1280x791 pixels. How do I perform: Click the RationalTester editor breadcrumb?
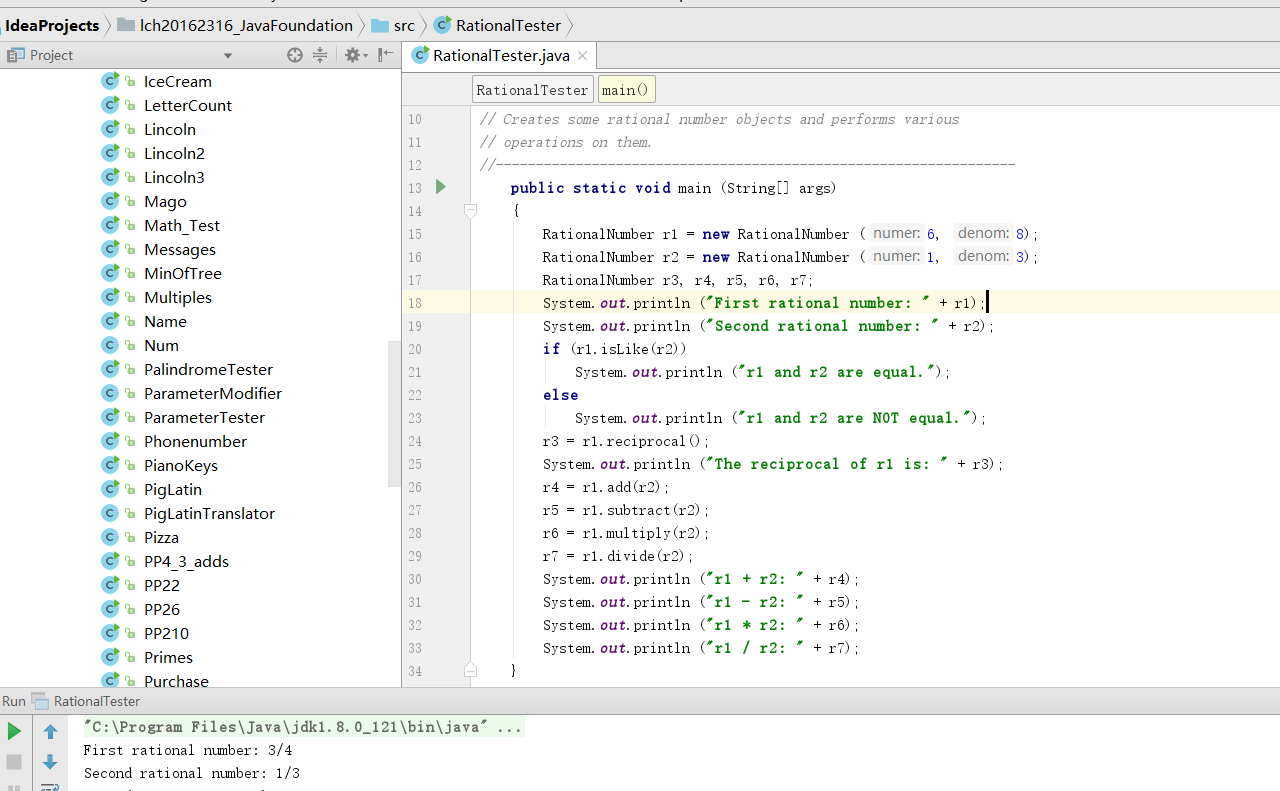pyautogui.click(x=533, y=90)
